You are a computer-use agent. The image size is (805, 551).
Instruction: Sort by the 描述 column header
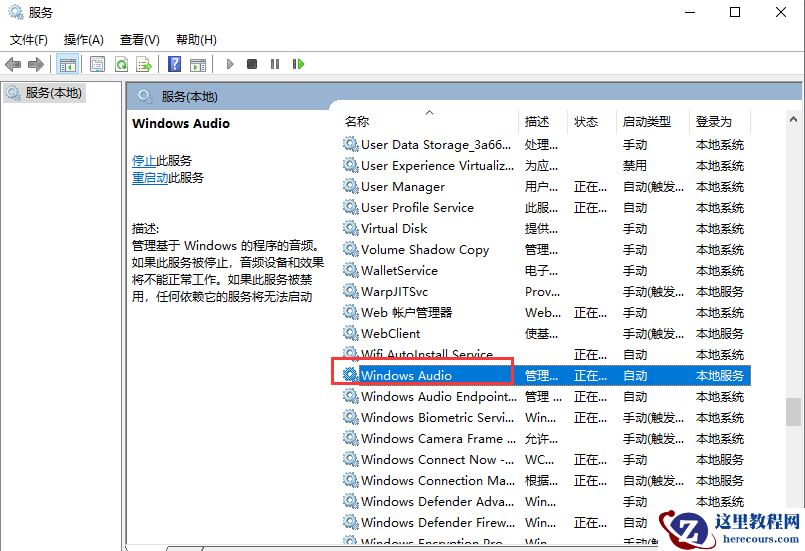[x=543, y=122]
